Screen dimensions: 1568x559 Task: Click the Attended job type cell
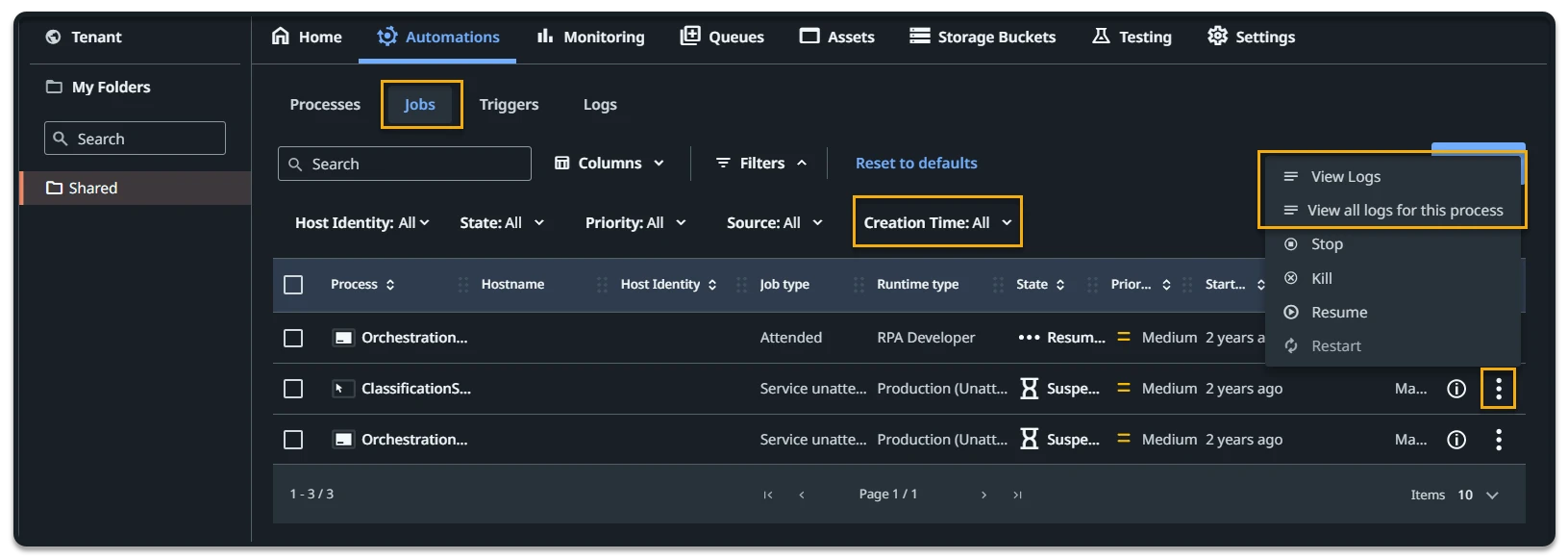(x=790, y=338)
